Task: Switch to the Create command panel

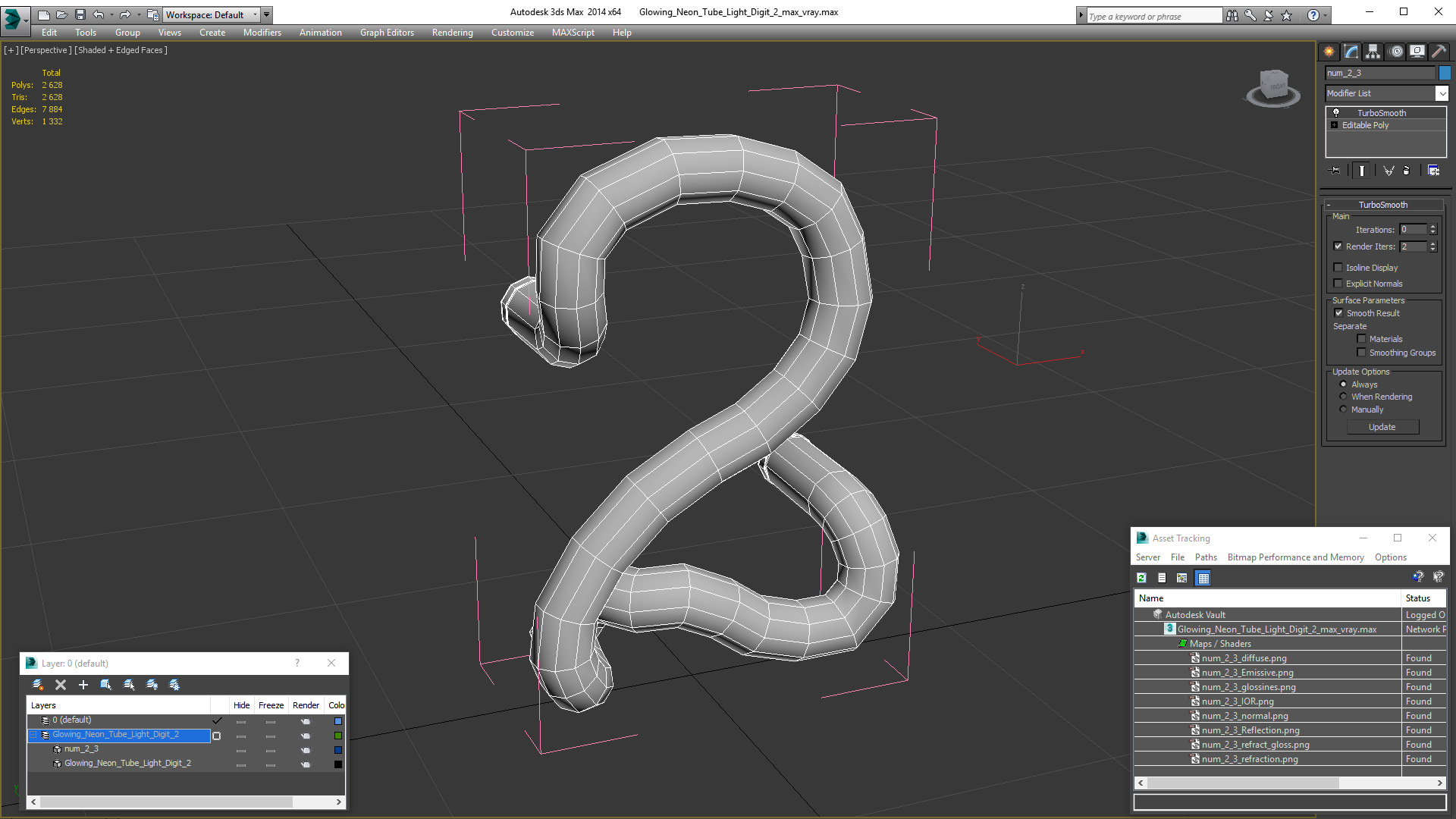Action: pos(1329,52)
